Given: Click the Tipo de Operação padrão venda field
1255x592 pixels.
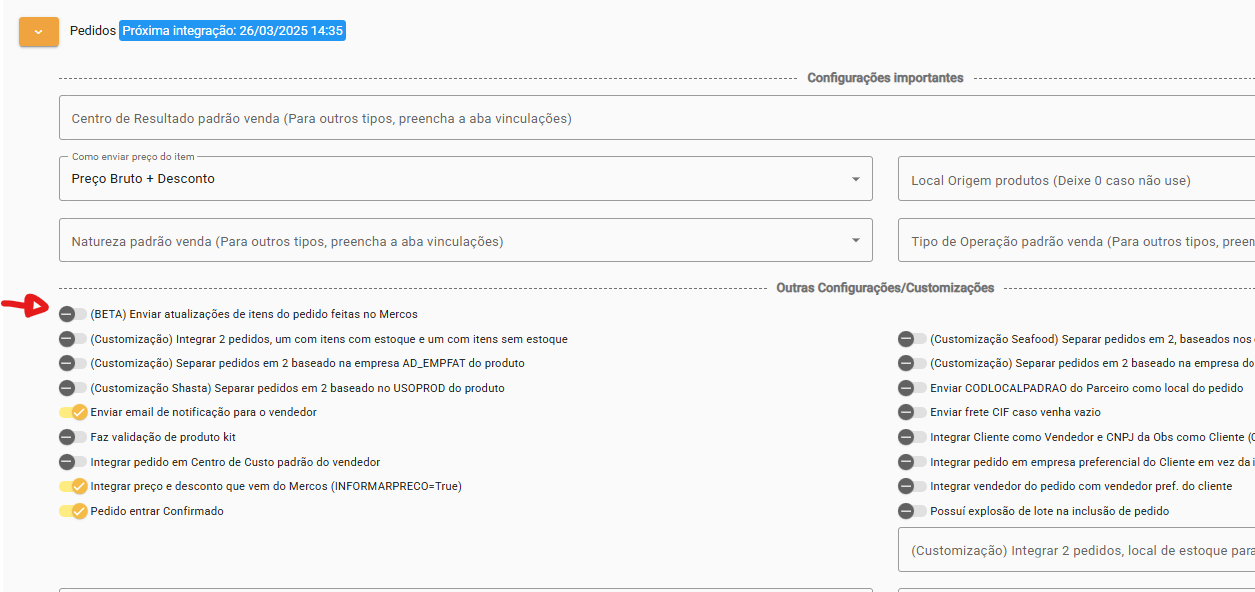Looking at the screenshot, I should point(1075,241).
